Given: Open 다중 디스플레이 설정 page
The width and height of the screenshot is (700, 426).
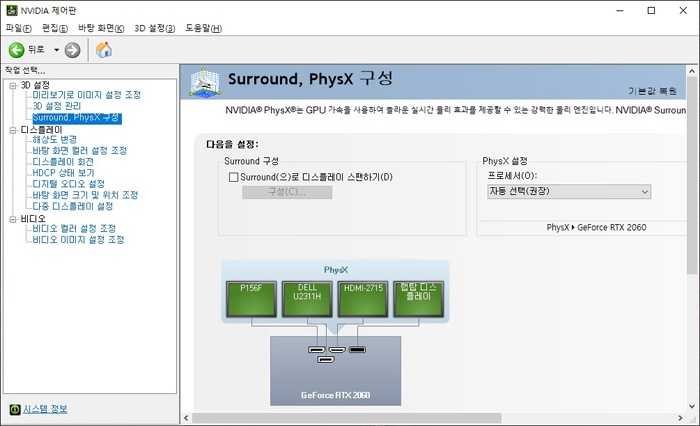Looking at the screenshot, I should (73, 207).
